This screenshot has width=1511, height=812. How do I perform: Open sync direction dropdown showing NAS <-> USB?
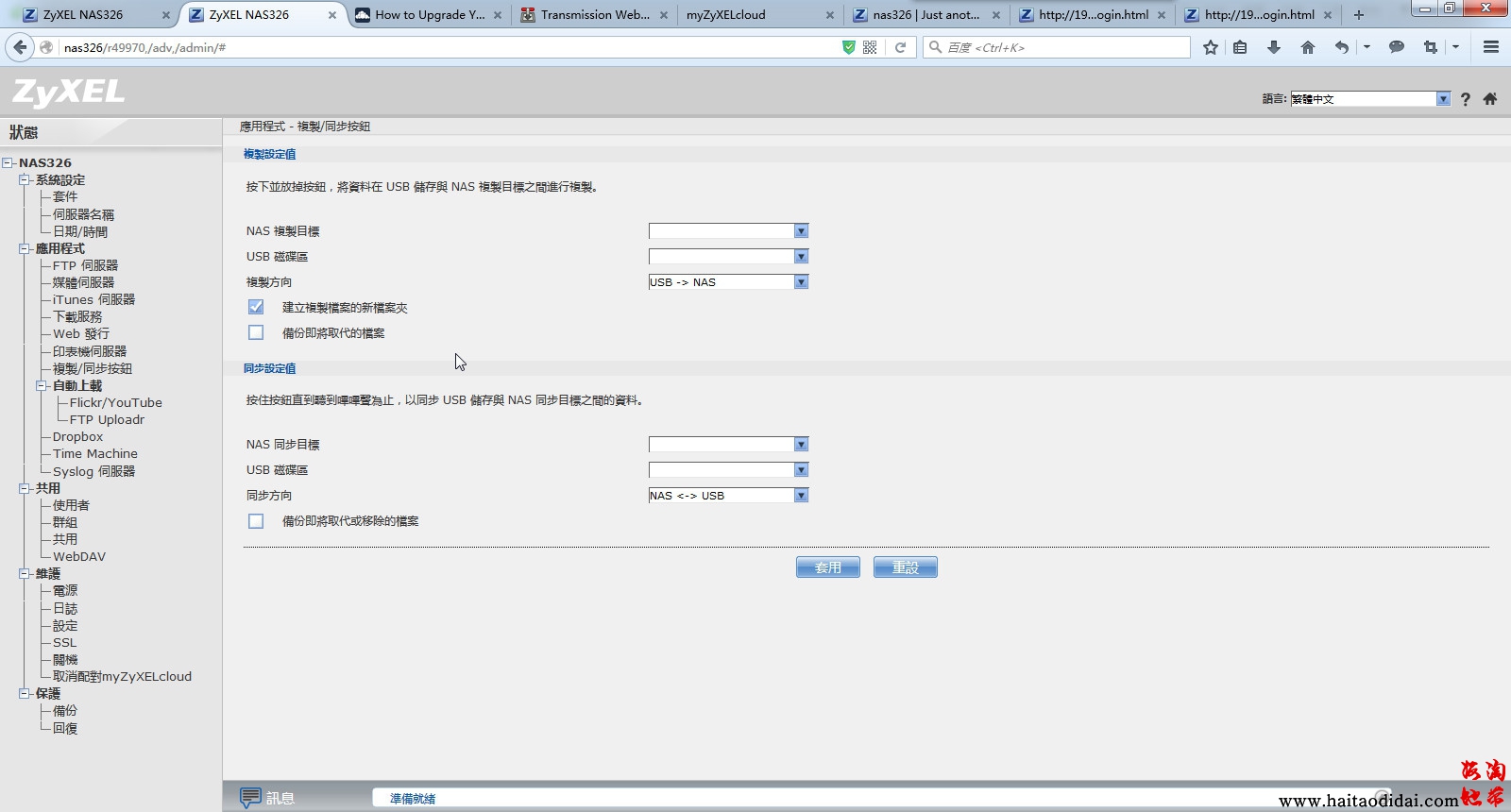coord(728,496)
